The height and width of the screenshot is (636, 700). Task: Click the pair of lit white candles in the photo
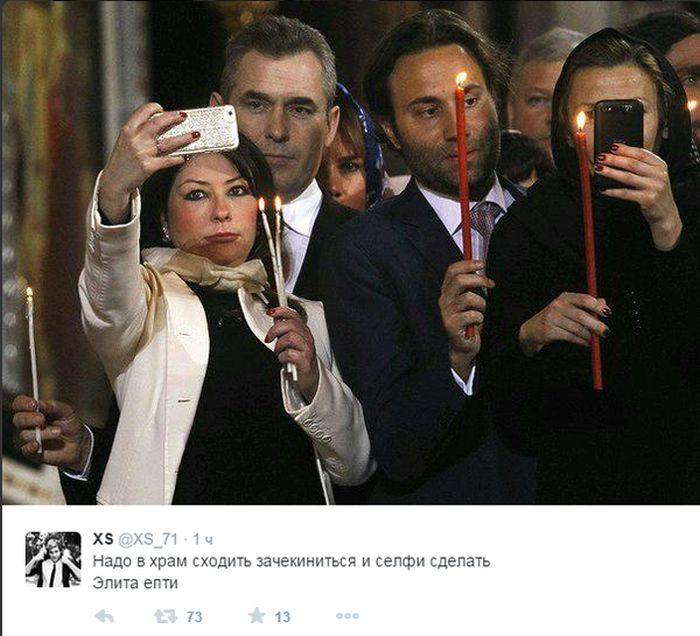tap(277, 286)
